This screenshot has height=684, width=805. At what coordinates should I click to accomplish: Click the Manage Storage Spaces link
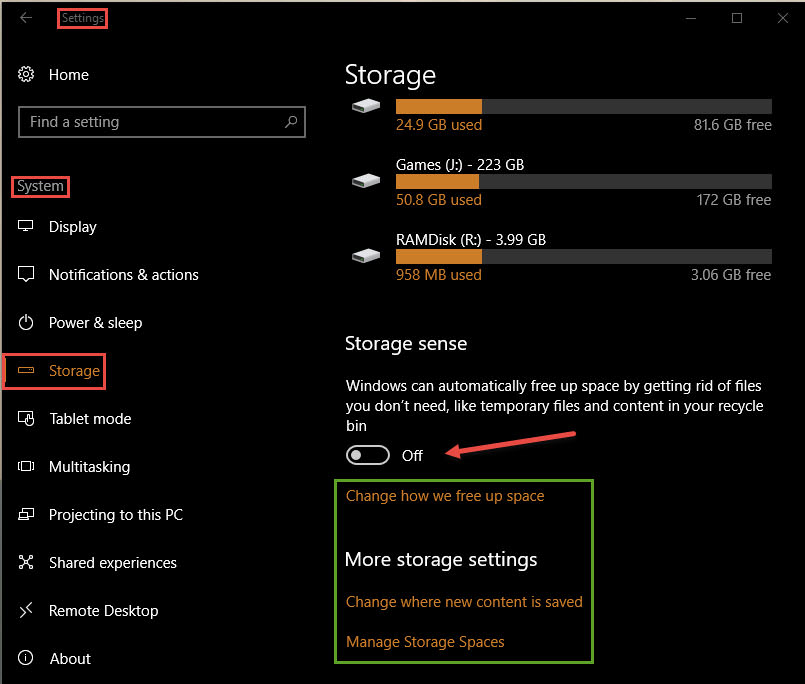425,642
